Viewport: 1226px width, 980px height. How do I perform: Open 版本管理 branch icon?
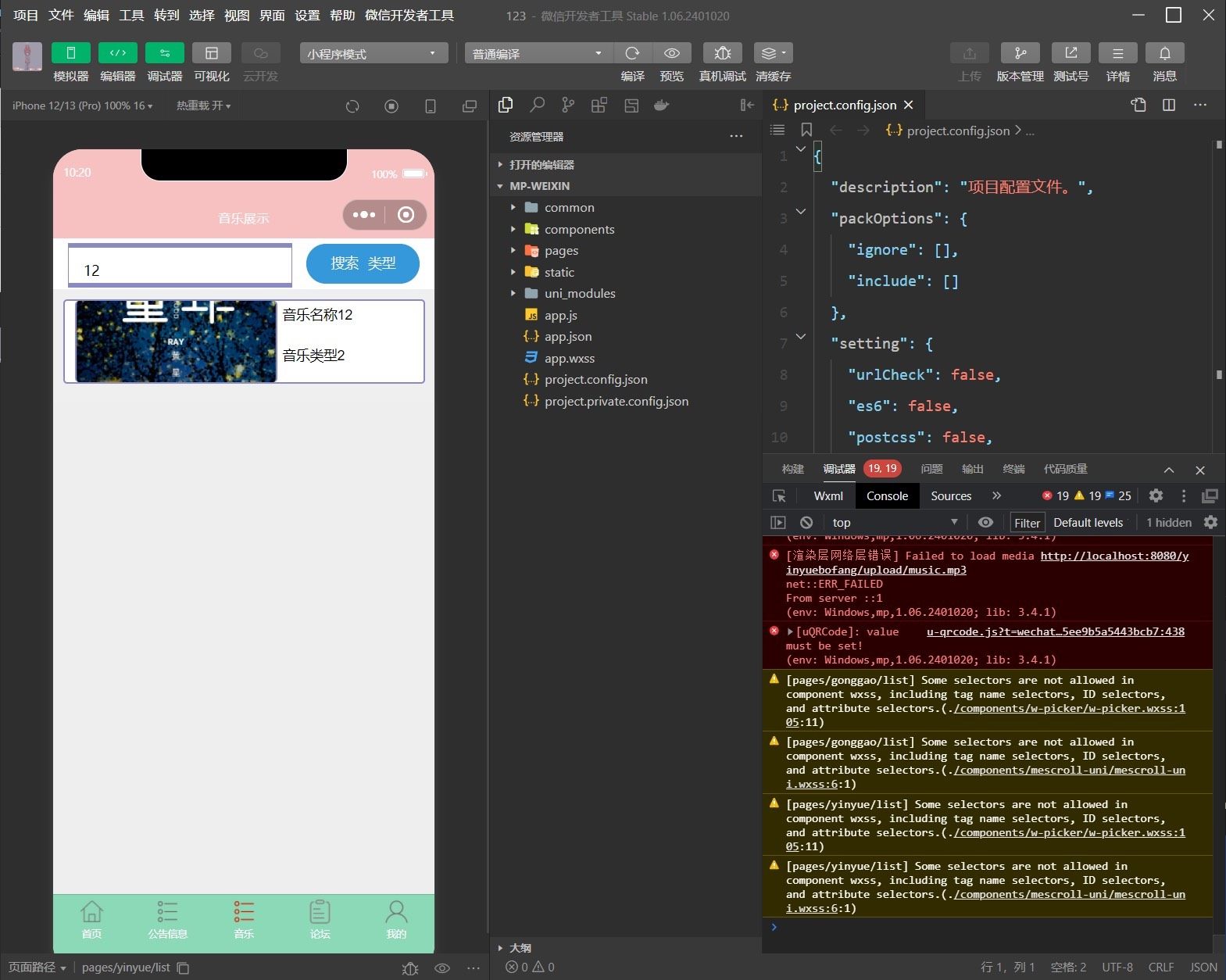pos(1020,53)
